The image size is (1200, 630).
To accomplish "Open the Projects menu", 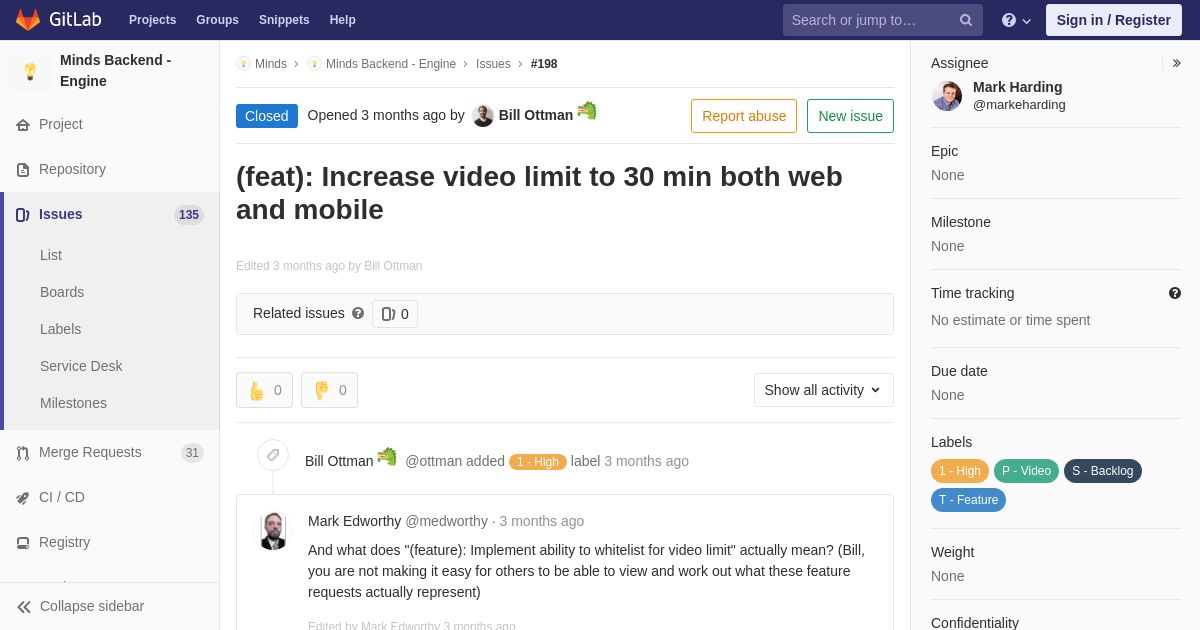I will pos(152,20).
